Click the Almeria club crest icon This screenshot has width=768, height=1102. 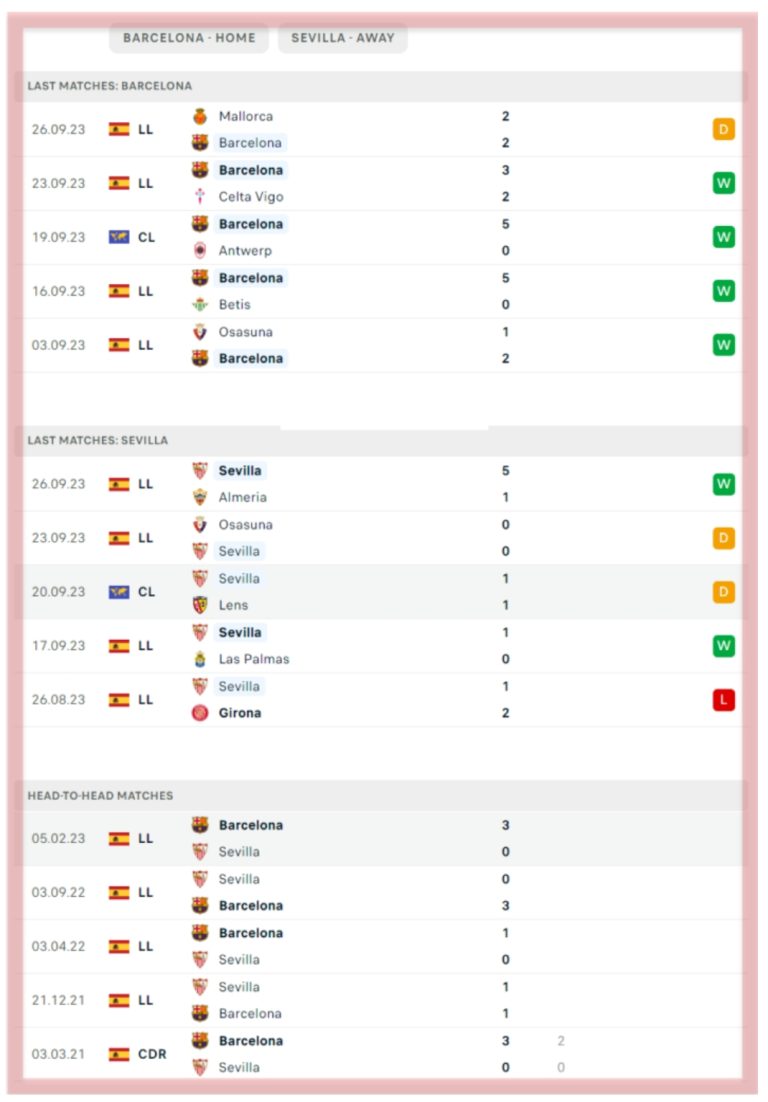200,498
